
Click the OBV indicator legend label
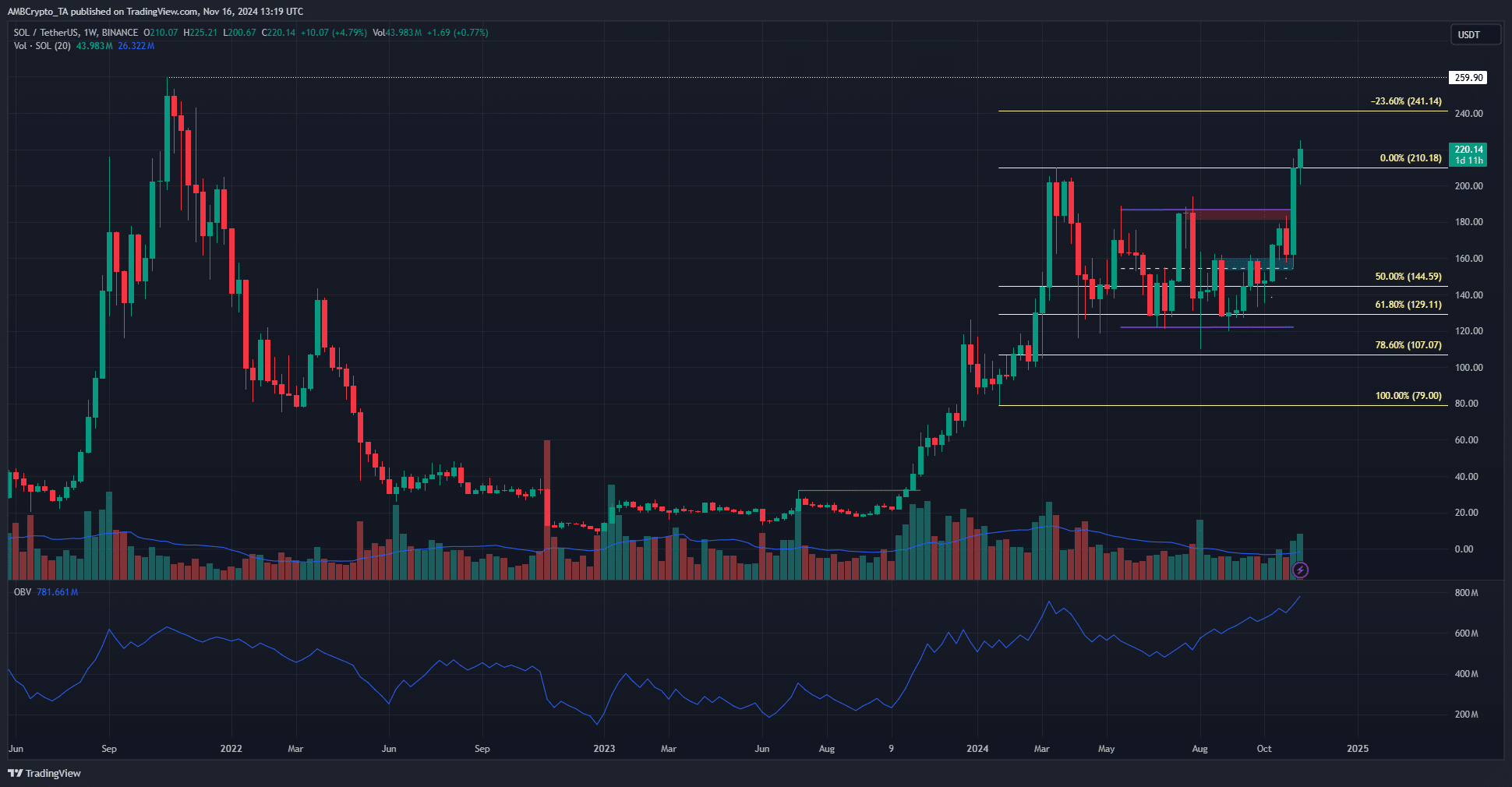(x=23, y=592)
